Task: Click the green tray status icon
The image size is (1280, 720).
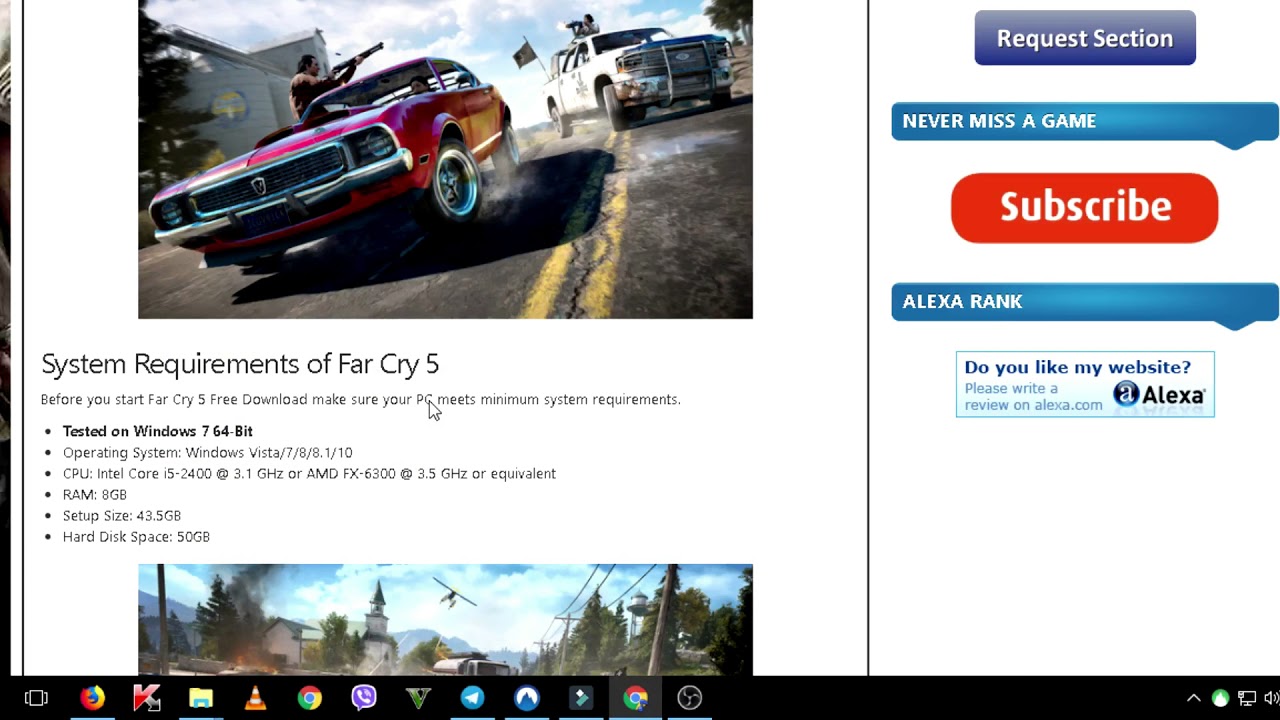Action: 1220,698
